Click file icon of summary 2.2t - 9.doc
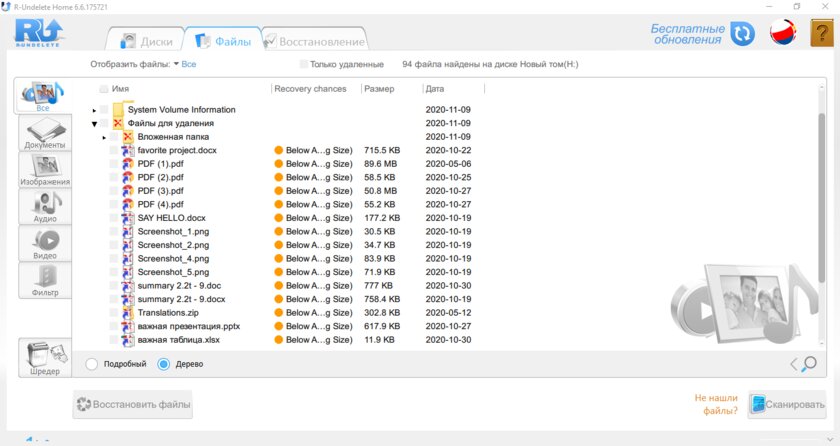The width and height of the screenshot is (840, 446). 128,286
